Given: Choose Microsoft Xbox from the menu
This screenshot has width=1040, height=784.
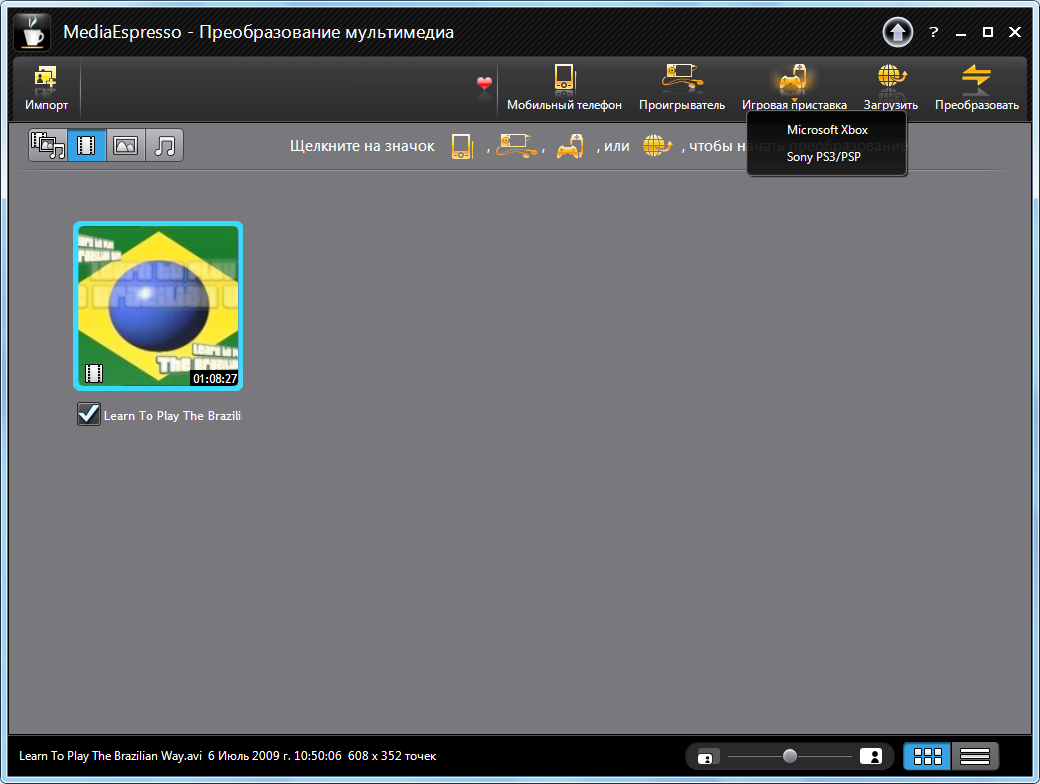Looking at the screenshot, I should coord(826,130).
